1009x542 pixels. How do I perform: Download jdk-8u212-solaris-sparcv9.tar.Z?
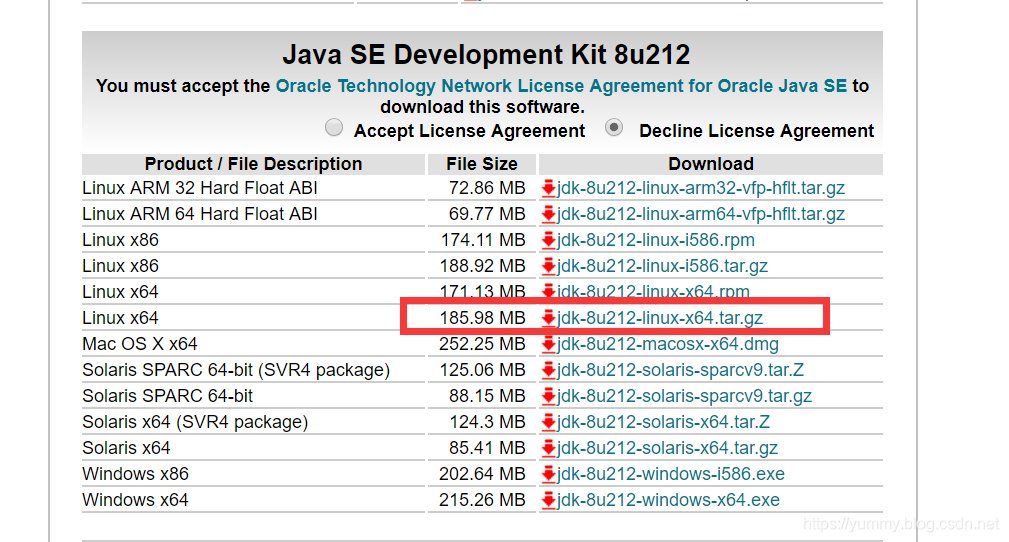click(x=681, y=370)
